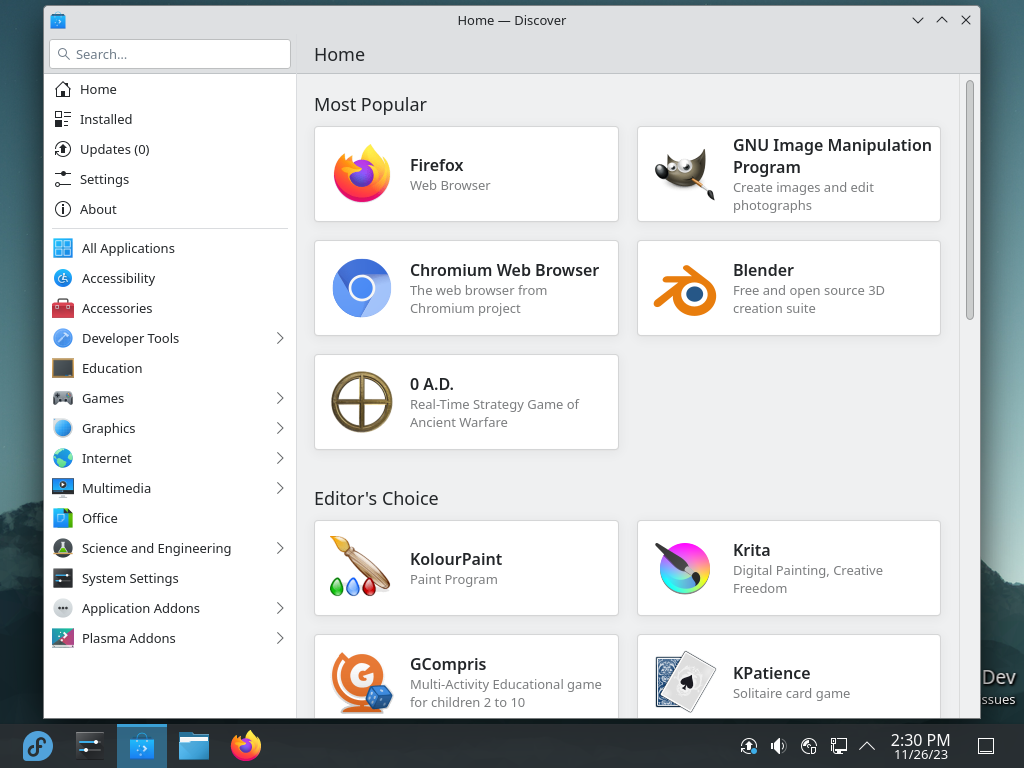Open Updates (0) page
The height and width of the screenshot is (768, 1024).
click(170, 150)
